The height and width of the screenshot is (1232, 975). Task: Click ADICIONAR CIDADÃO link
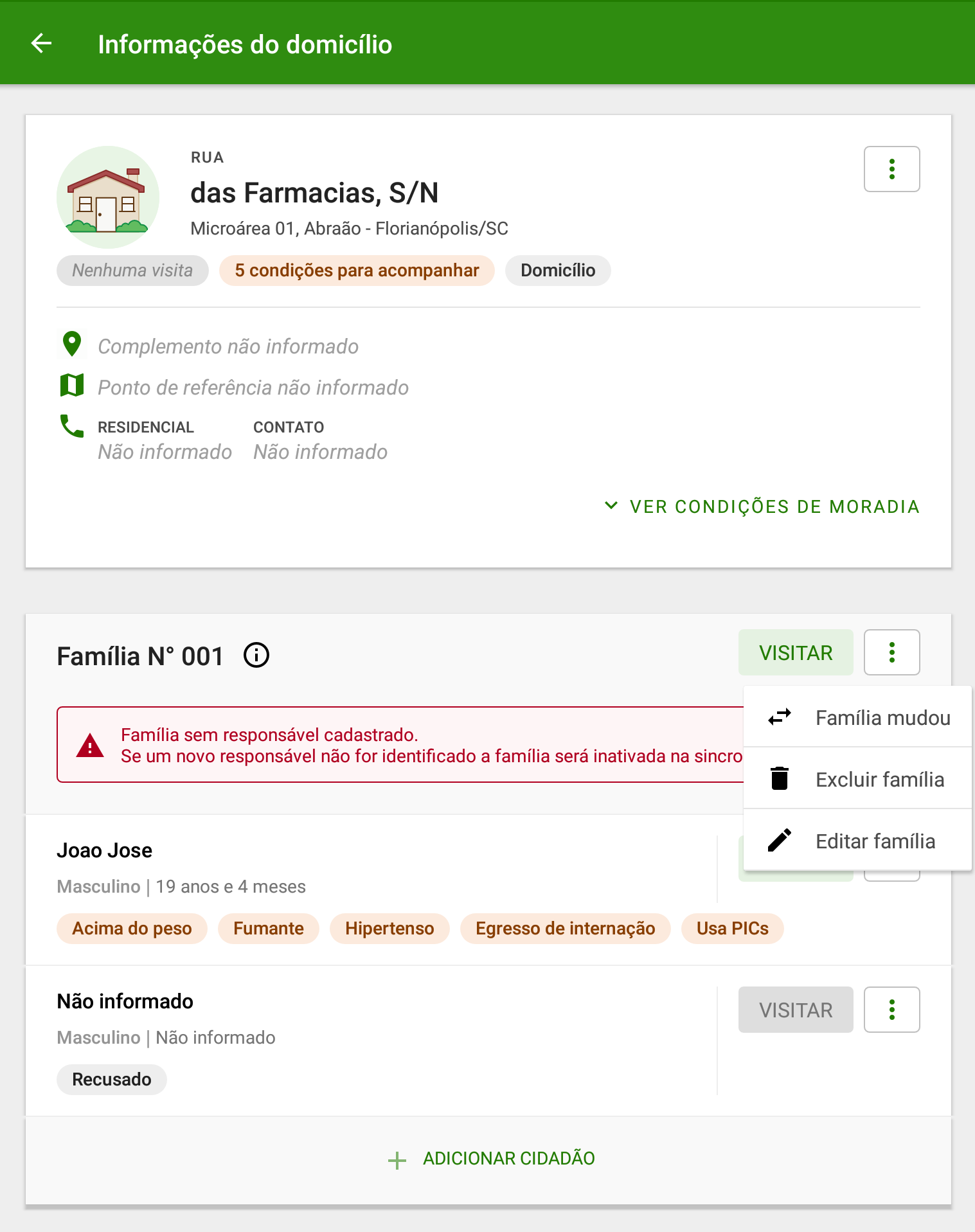tap(508, 1158)
